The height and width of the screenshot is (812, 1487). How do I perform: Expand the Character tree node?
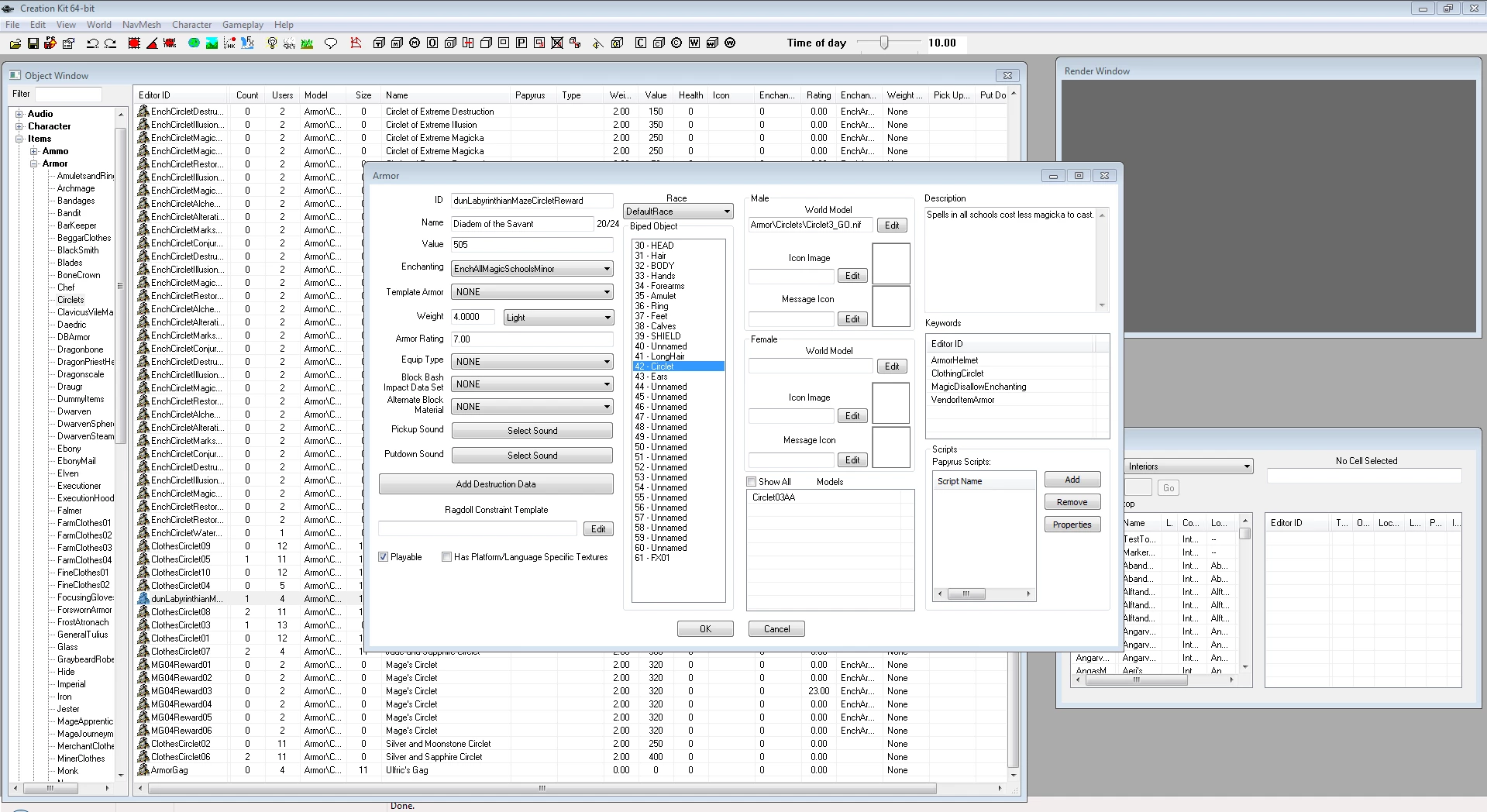pyautogui.click(x=19, y=126)
